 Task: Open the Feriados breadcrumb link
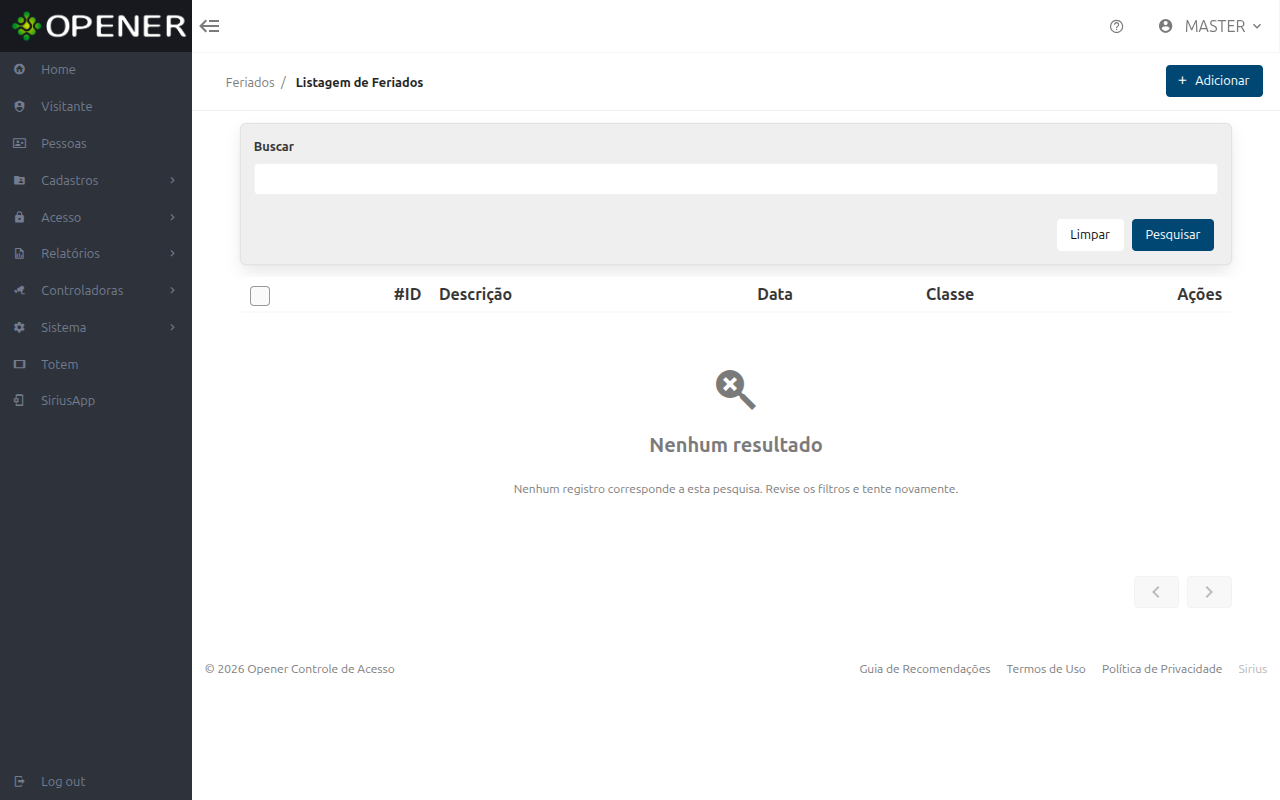(x=250, y=82)
